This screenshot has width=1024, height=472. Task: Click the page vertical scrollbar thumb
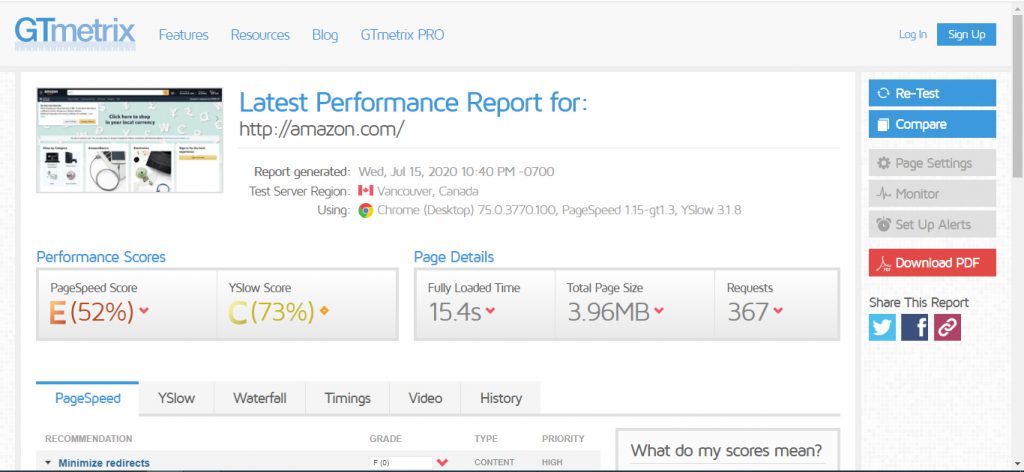click(1017, 98)
